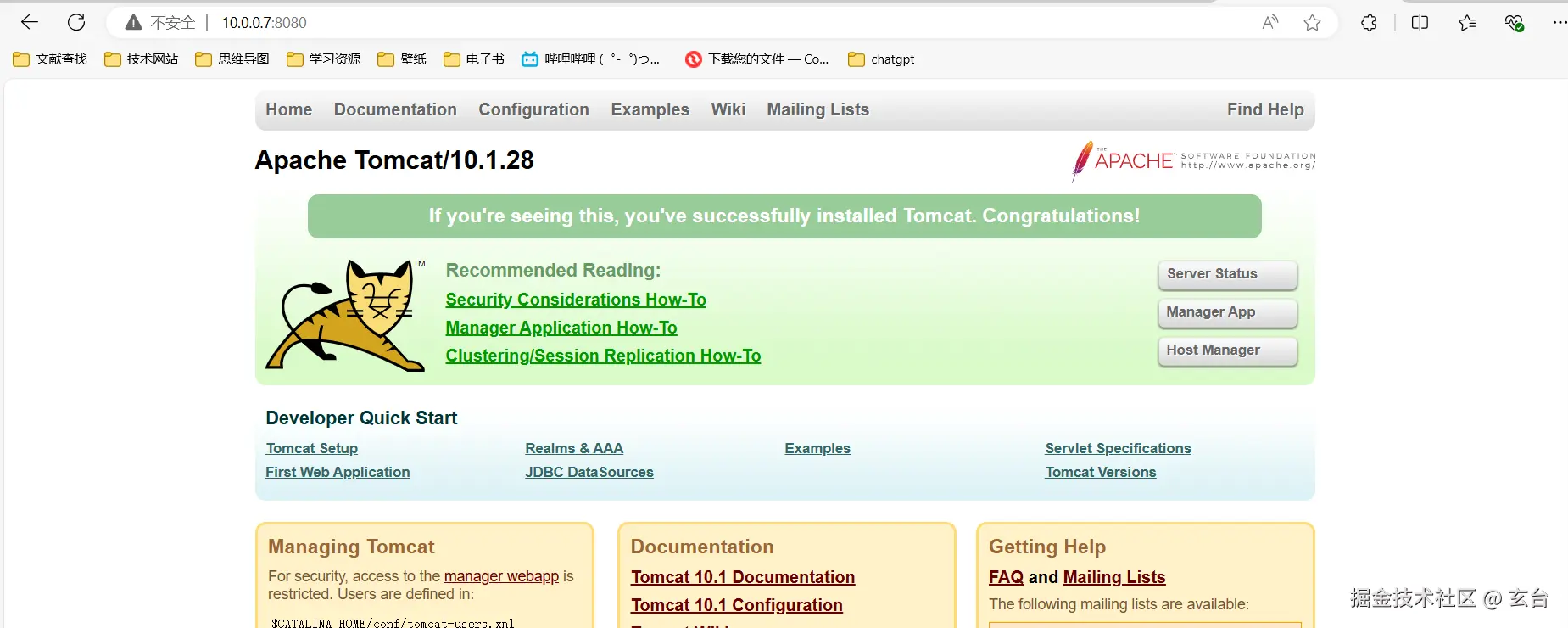Click the Apache Software Foundation logo
The image size is (1568, 628).
point(1193,161)
